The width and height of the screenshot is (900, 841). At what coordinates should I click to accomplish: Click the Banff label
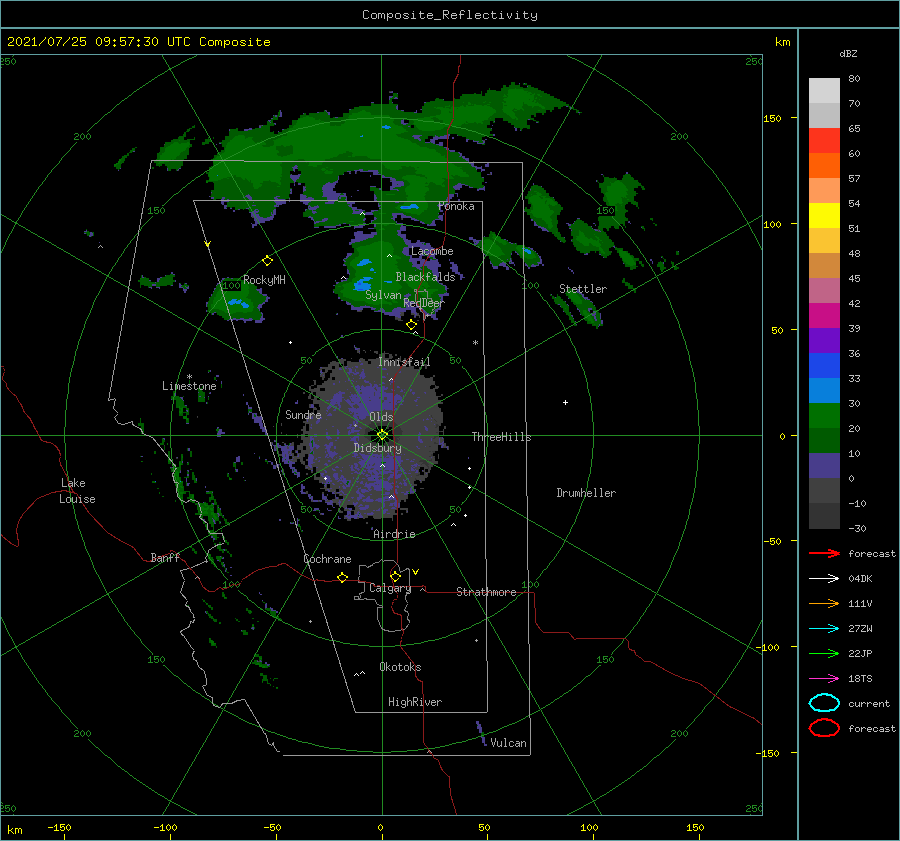165,557
